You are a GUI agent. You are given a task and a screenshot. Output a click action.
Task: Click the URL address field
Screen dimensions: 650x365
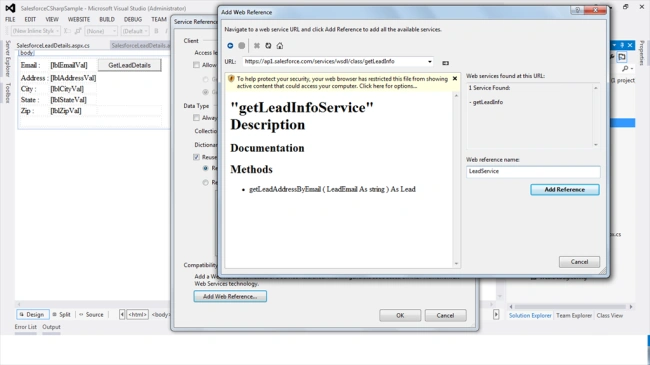tap(337, 61)
